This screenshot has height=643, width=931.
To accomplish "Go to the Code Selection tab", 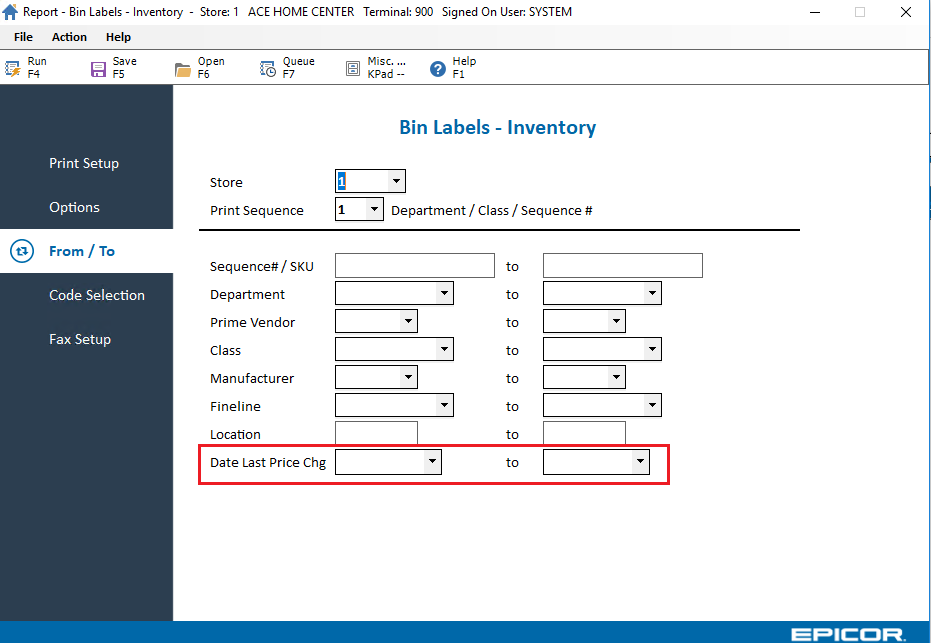I will click(97, 296).
